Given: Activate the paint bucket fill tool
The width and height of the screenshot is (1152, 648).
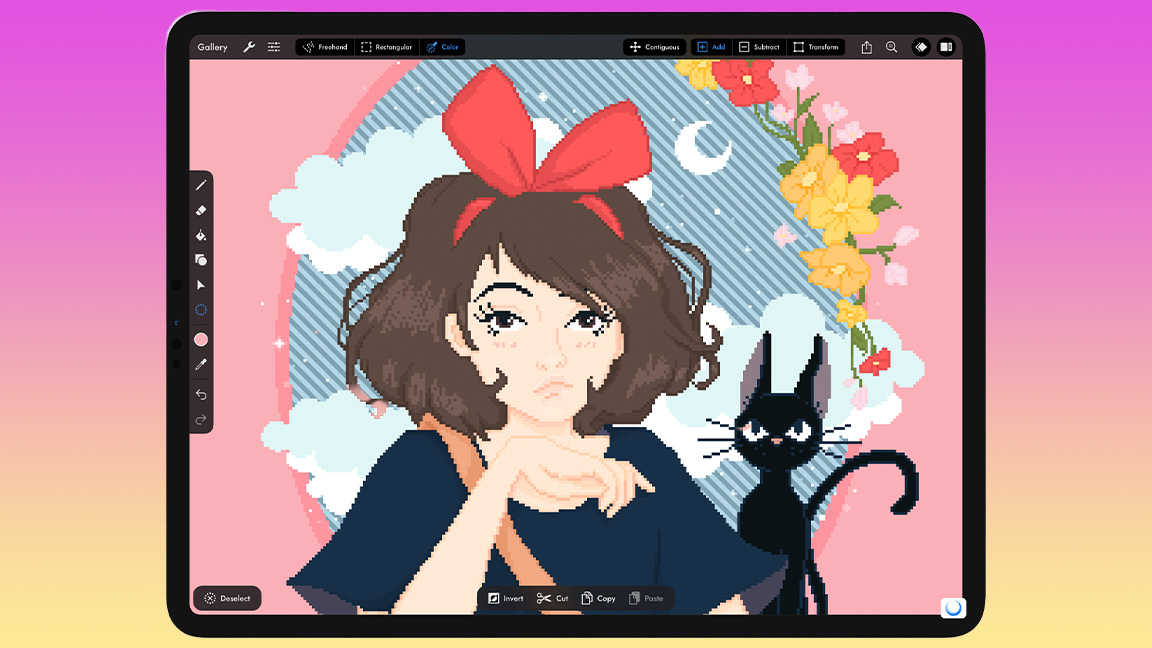Looking at the screenshot, I should coord(201,235).
